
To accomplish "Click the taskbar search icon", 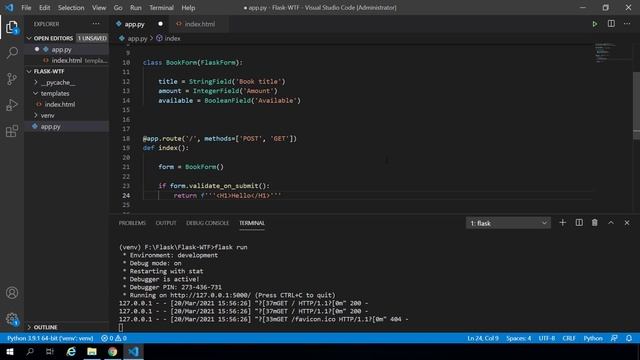I will click(30, 351).
